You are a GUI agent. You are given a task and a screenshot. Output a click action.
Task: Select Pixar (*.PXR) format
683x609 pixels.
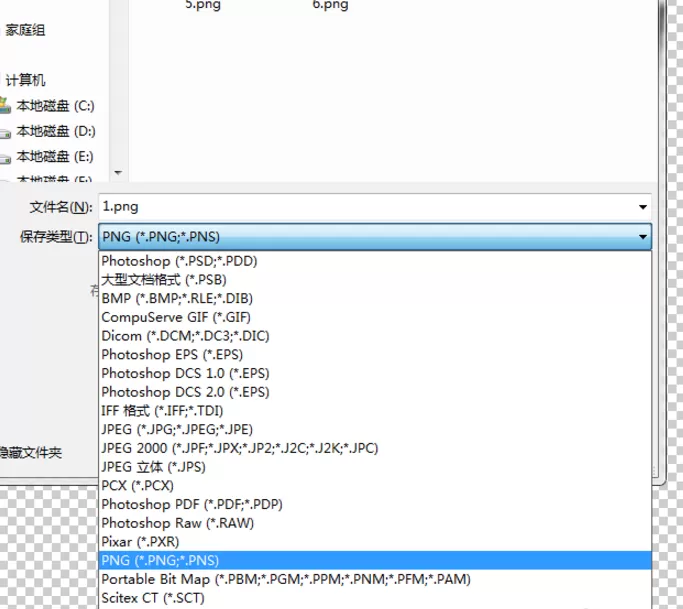[375, 542]
